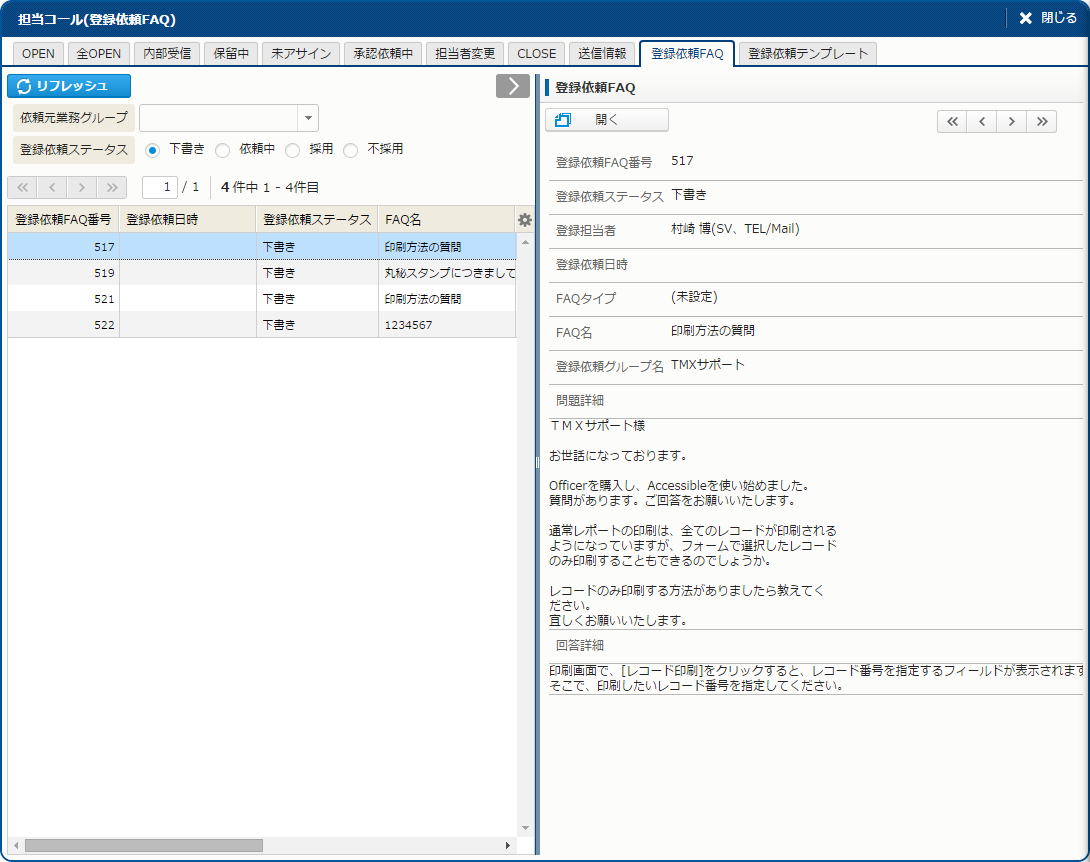Collapse list panel with gray chevron button
Screen dimensions: 1090x862
pyautogui.click(x=512, y=86)
